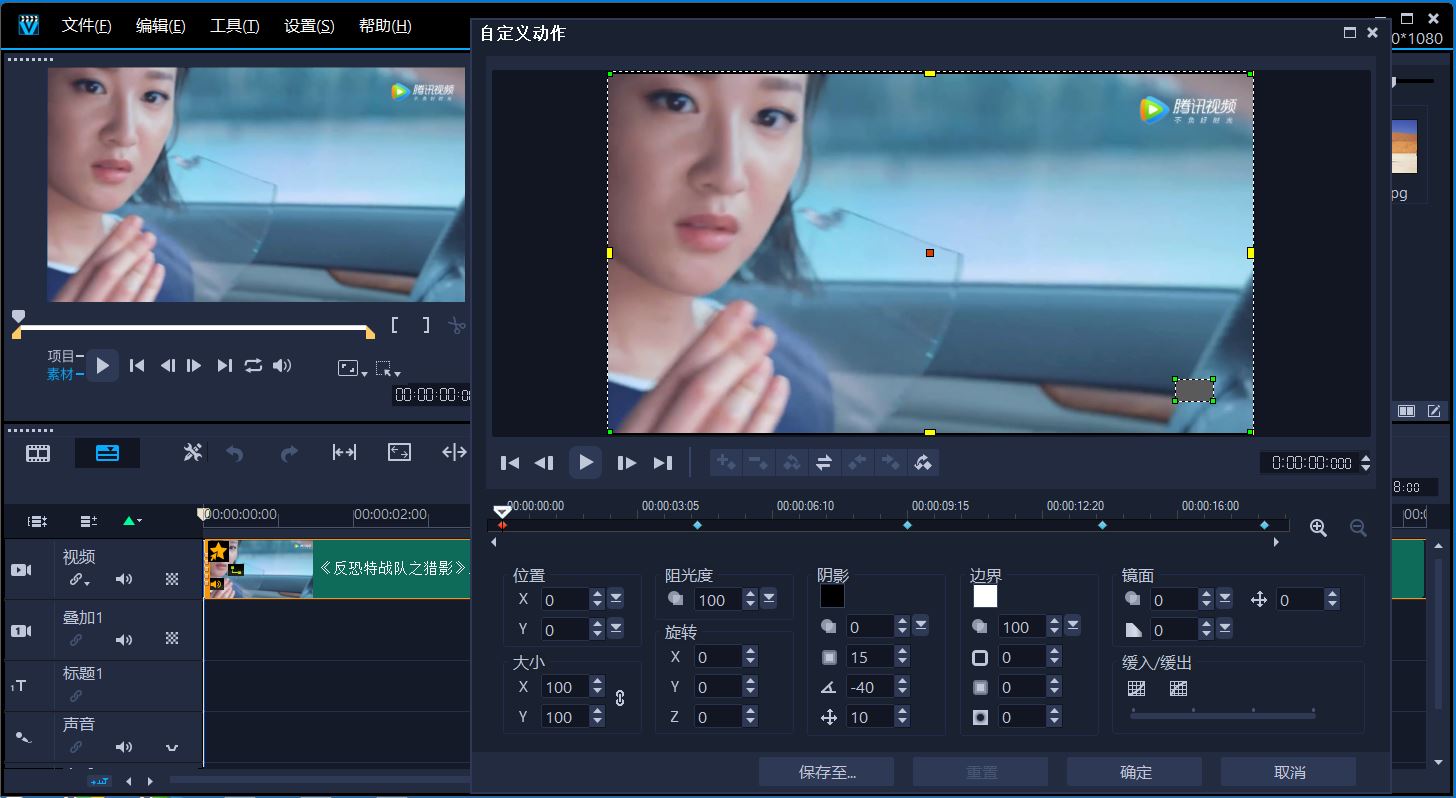Click the fade in/out keyframe icon

(923, 462)
